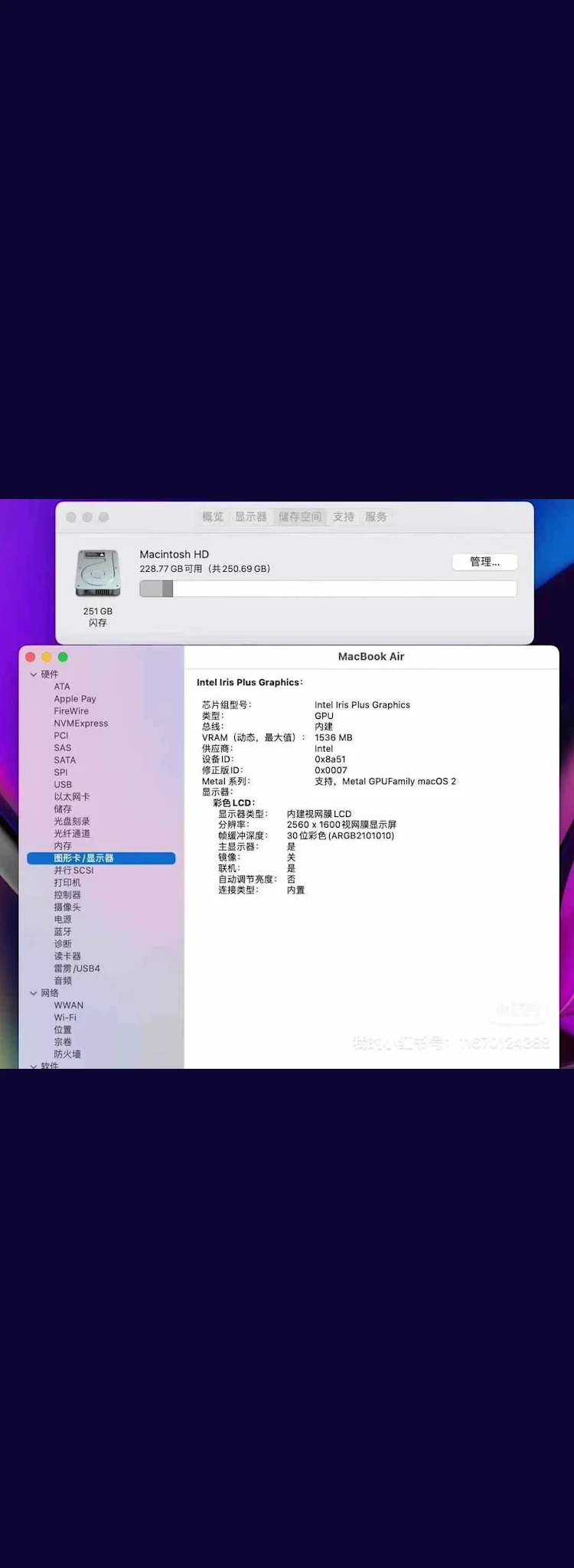
Task: Select USB in the sidebar
Action: coord(63,785)
